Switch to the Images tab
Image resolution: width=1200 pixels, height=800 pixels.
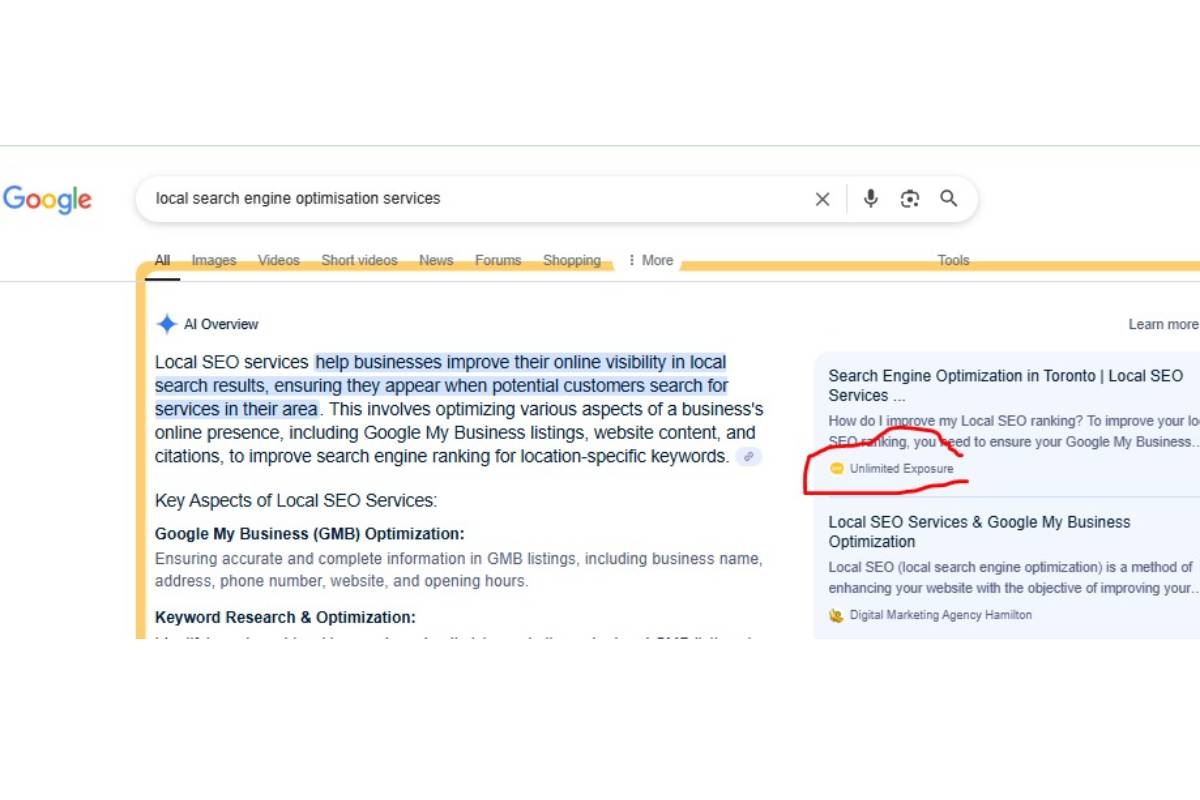pos(213,260)
